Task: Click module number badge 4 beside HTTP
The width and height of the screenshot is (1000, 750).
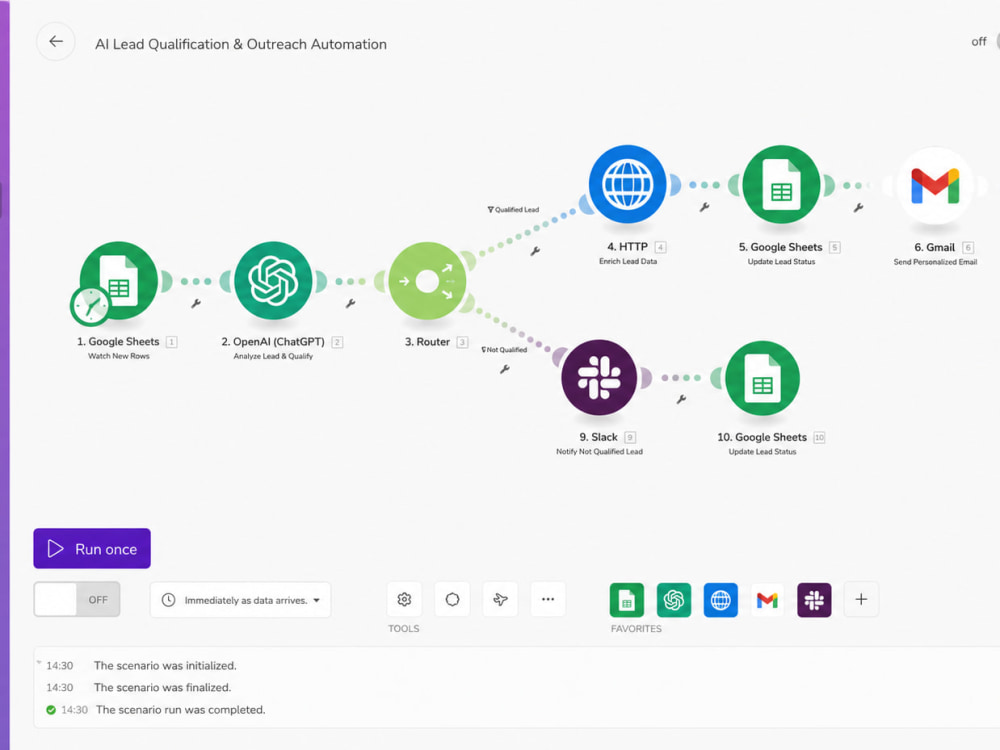Action: tap(661, 247)
